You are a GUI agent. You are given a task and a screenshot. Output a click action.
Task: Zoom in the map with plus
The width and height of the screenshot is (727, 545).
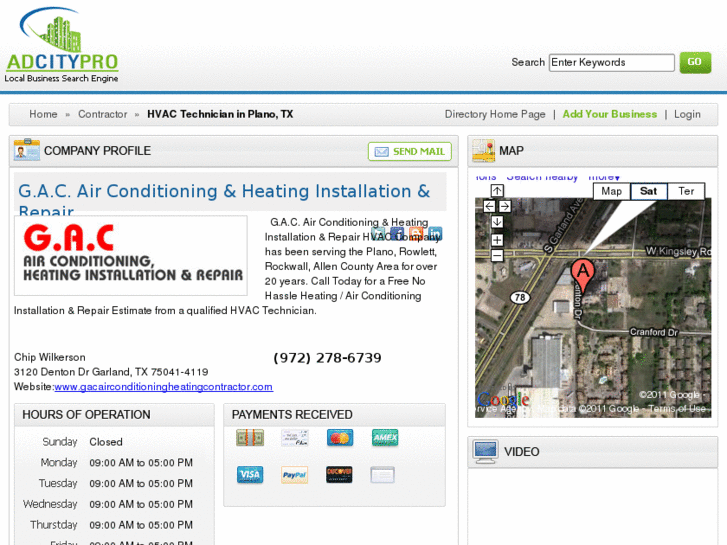coord(497,240)
